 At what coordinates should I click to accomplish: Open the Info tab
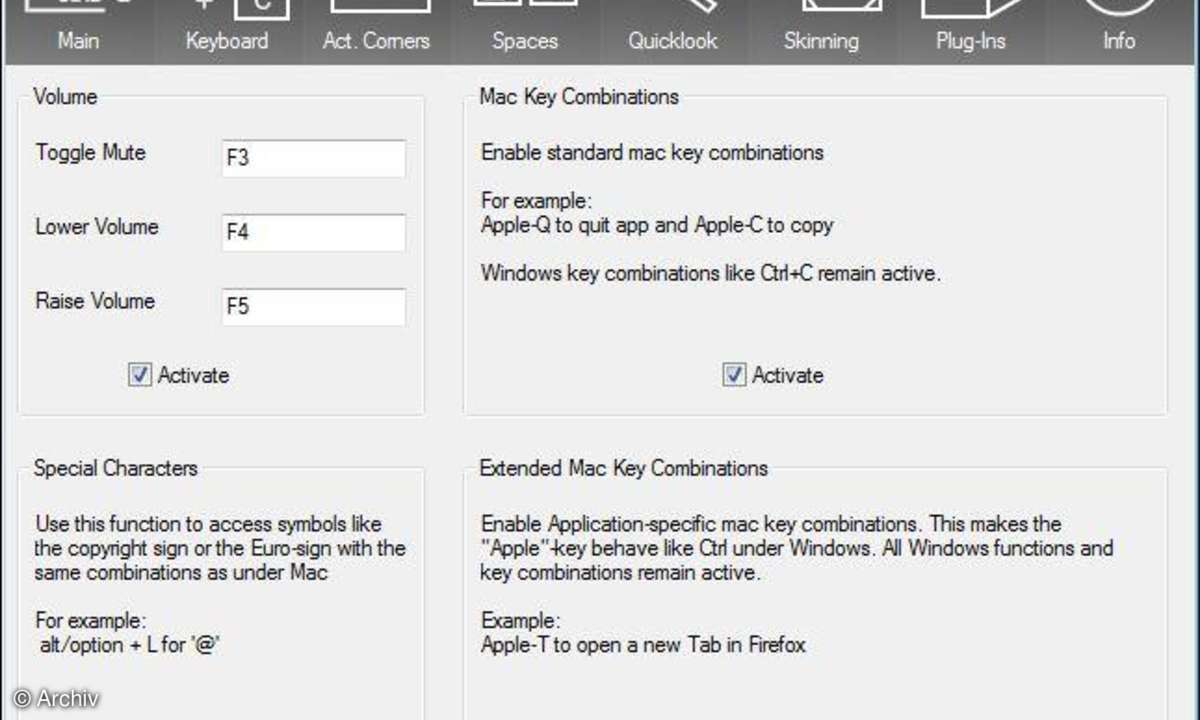tap(1119, 32)
